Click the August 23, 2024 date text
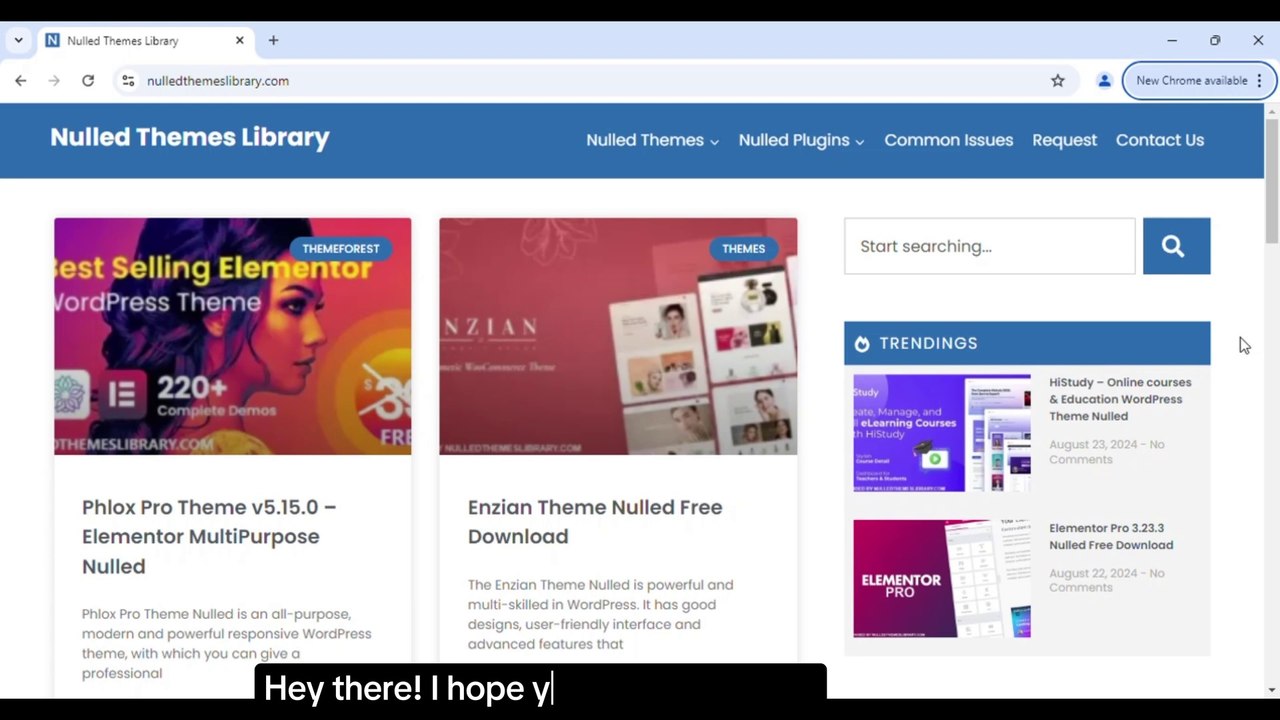The image size is (1280, 720). 1092,445
